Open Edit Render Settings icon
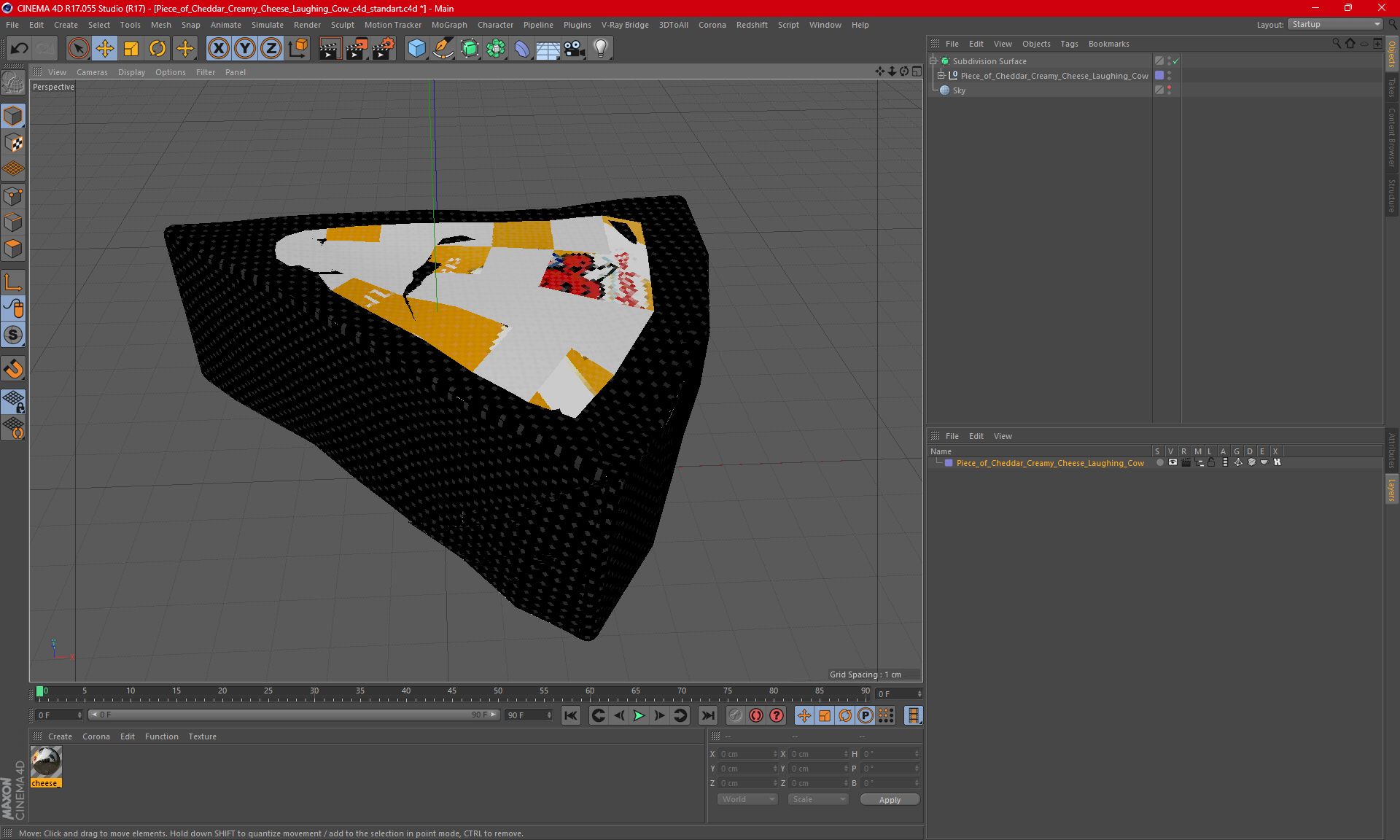Screen dimensions: 1400x840 pyautogui.click(x=384, y=49)
